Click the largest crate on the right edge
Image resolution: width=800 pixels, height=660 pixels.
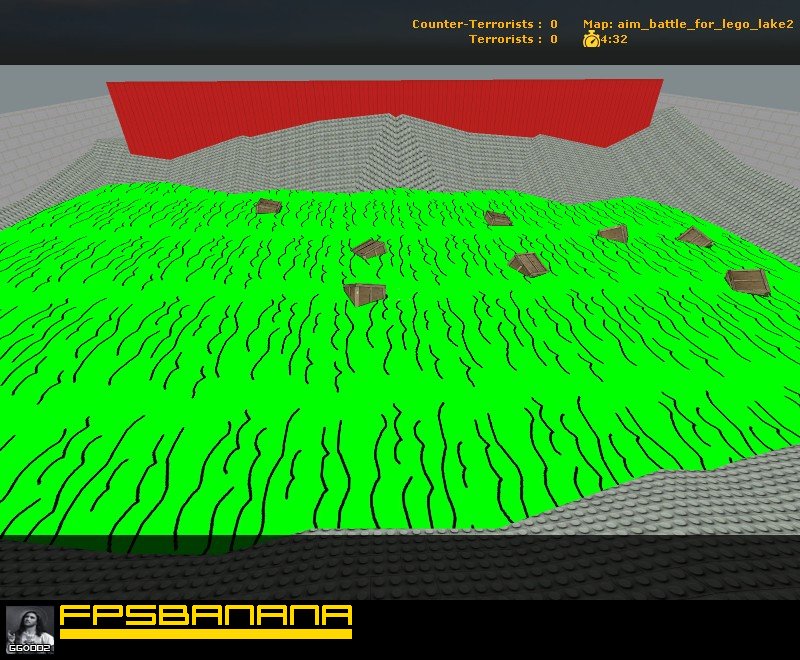(x=748, y=282)
